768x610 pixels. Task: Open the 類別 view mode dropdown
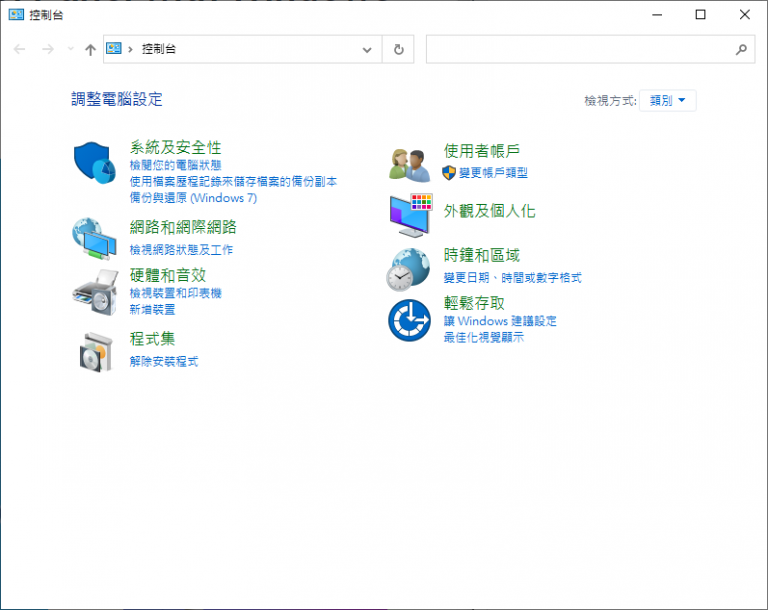[x=667, y=100]
